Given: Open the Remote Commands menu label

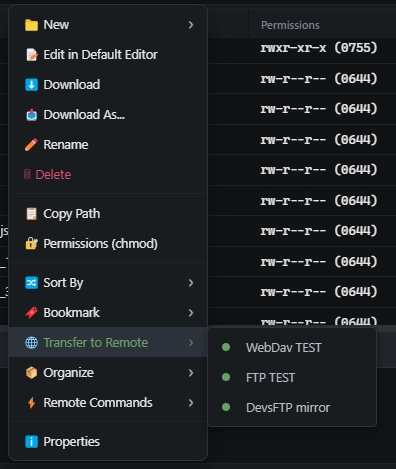Looking at the screenshot, I should click(98, 403).
